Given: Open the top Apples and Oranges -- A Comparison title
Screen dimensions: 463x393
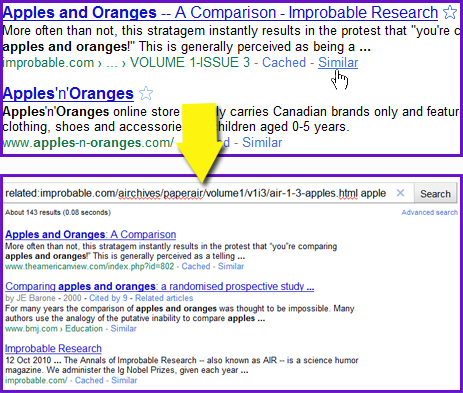Looking at the screenshot, I should (x=220, y=12).
